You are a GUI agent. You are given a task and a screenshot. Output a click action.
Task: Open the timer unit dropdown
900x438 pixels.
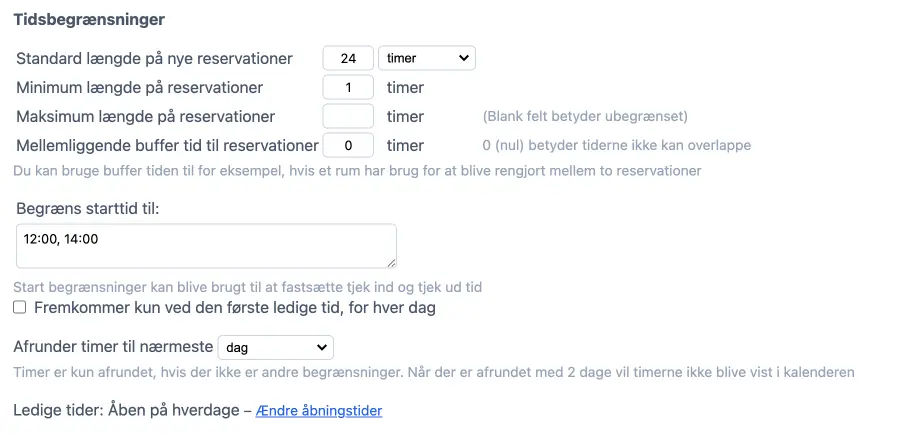coord(427,58)
